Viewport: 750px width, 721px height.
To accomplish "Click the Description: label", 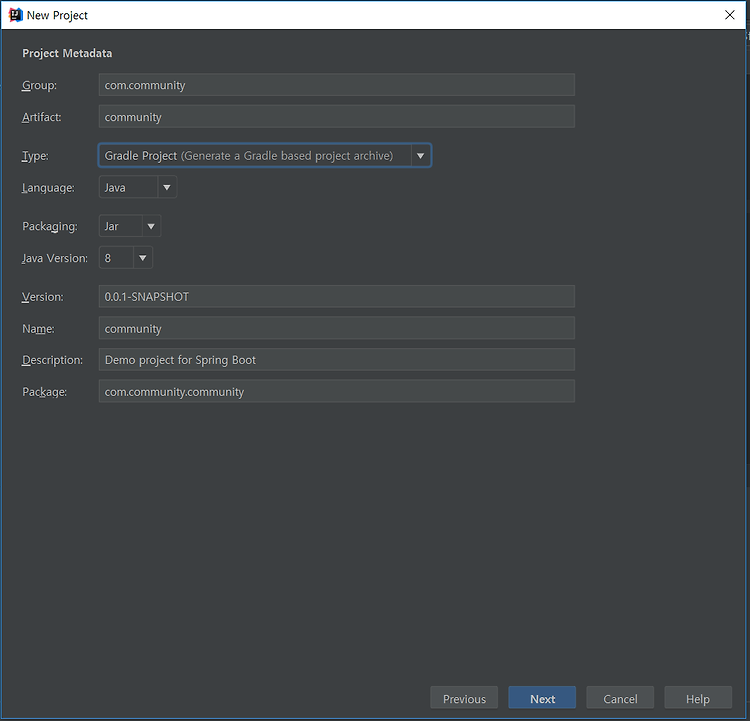I will click(52, 360).
